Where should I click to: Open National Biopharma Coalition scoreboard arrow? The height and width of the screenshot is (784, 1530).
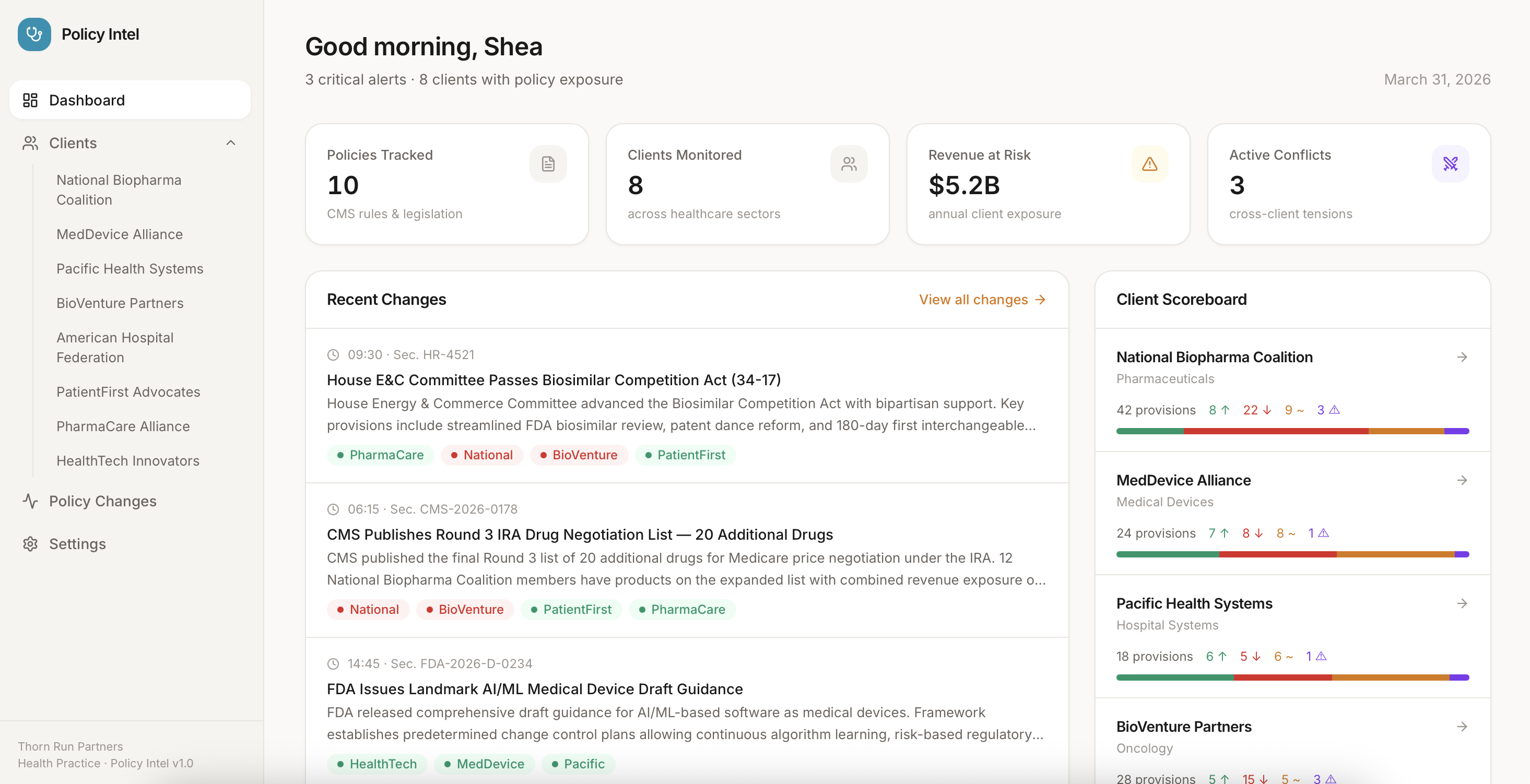1462,357
